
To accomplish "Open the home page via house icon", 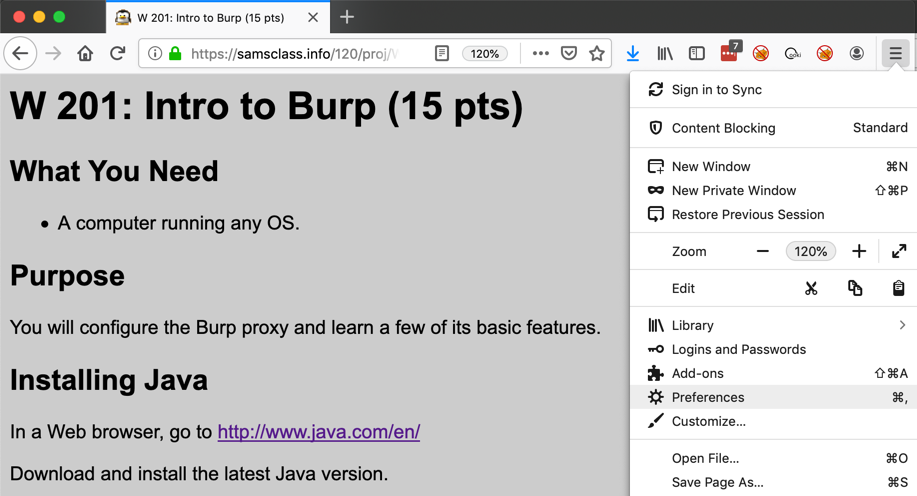I will [x=85, y=54].
